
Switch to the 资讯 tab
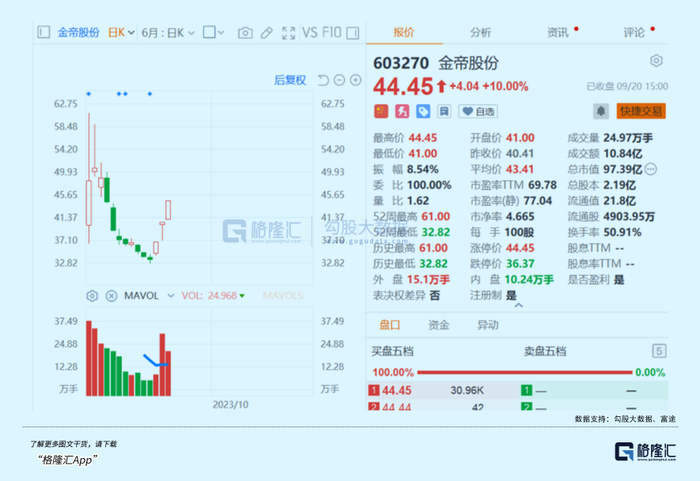[x=558, y=32]
